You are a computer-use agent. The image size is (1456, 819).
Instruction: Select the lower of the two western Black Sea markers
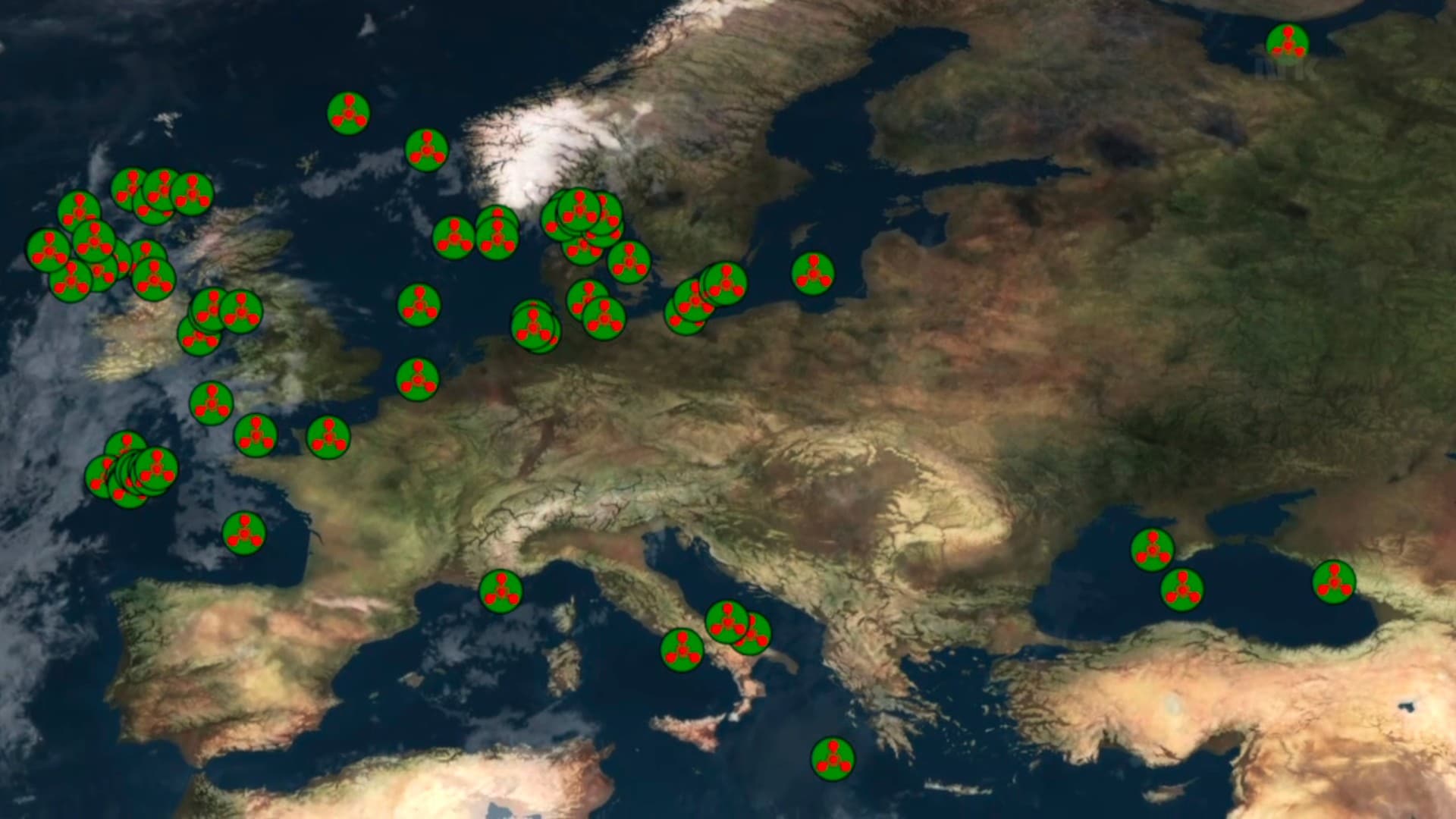point(1181,589)
